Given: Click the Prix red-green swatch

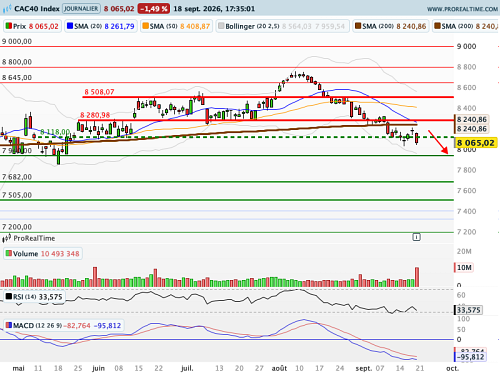Looking at the screenshot, I should [x=9, y=26].
